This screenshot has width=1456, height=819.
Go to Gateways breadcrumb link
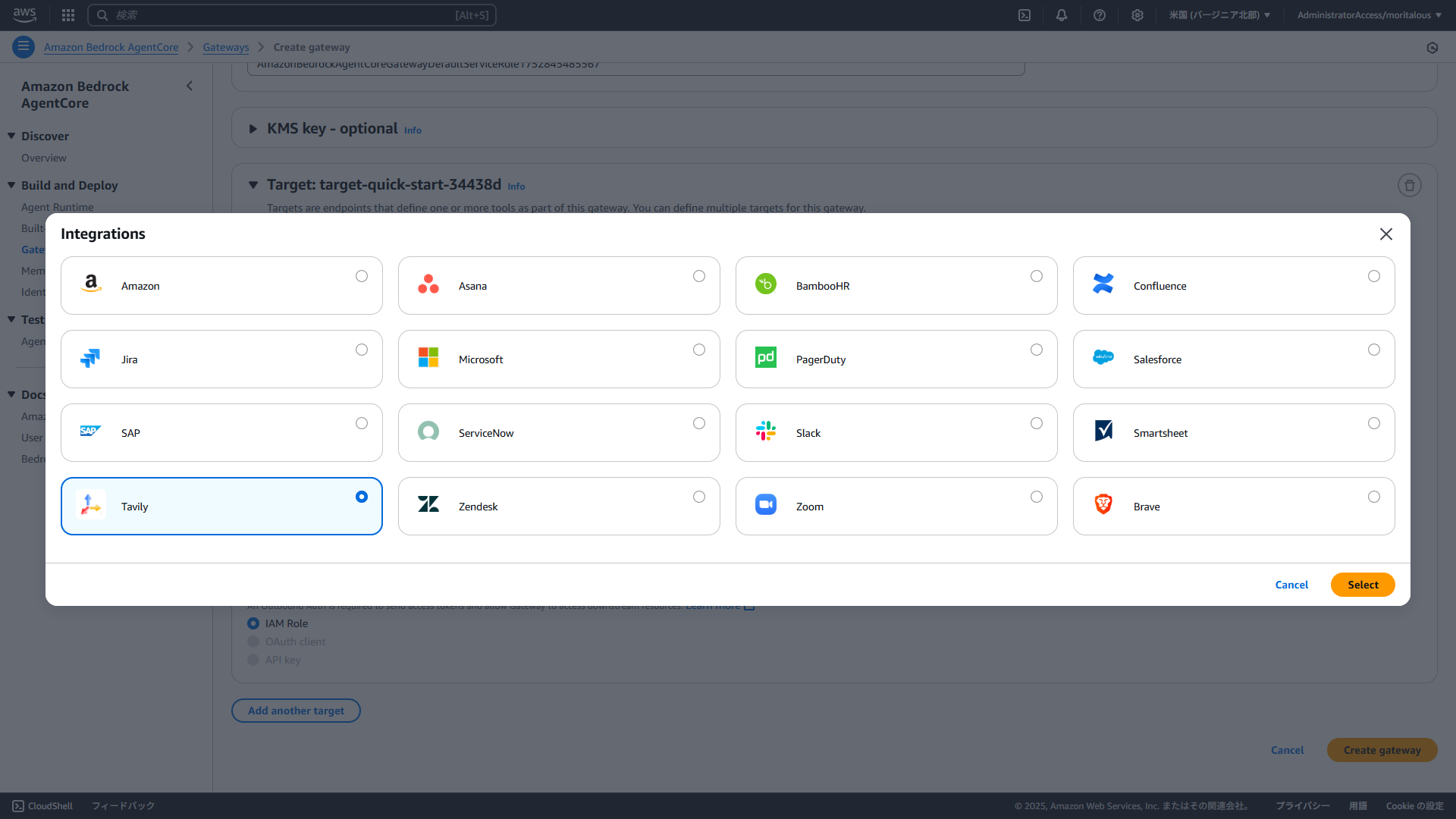[x=225, y=47]
